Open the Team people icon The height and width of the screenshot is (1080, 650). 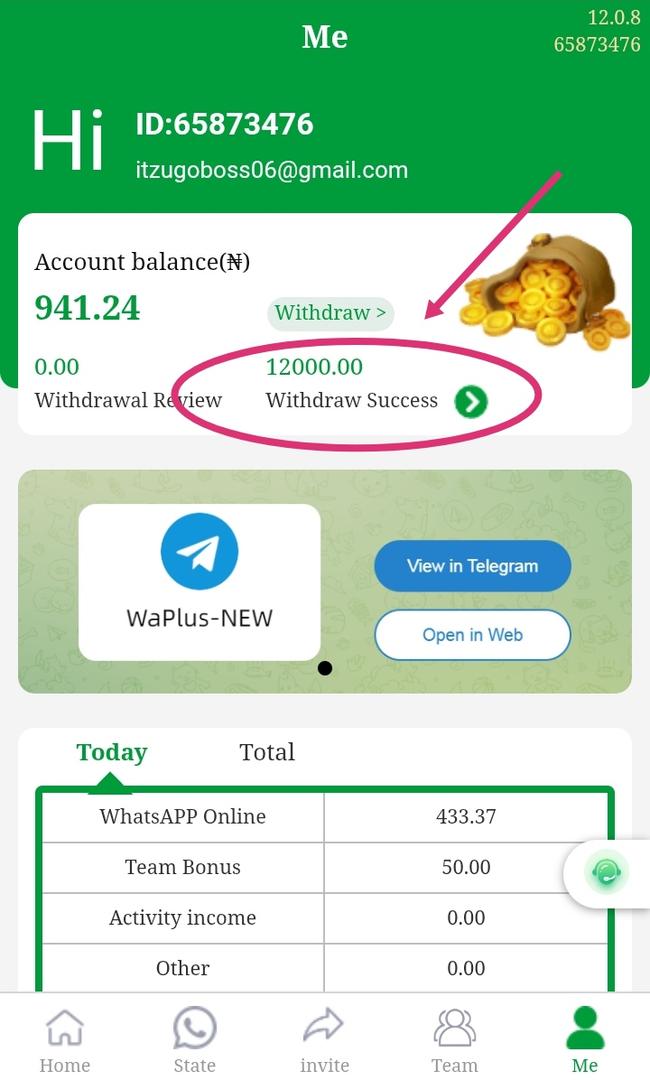[454, 1028]
